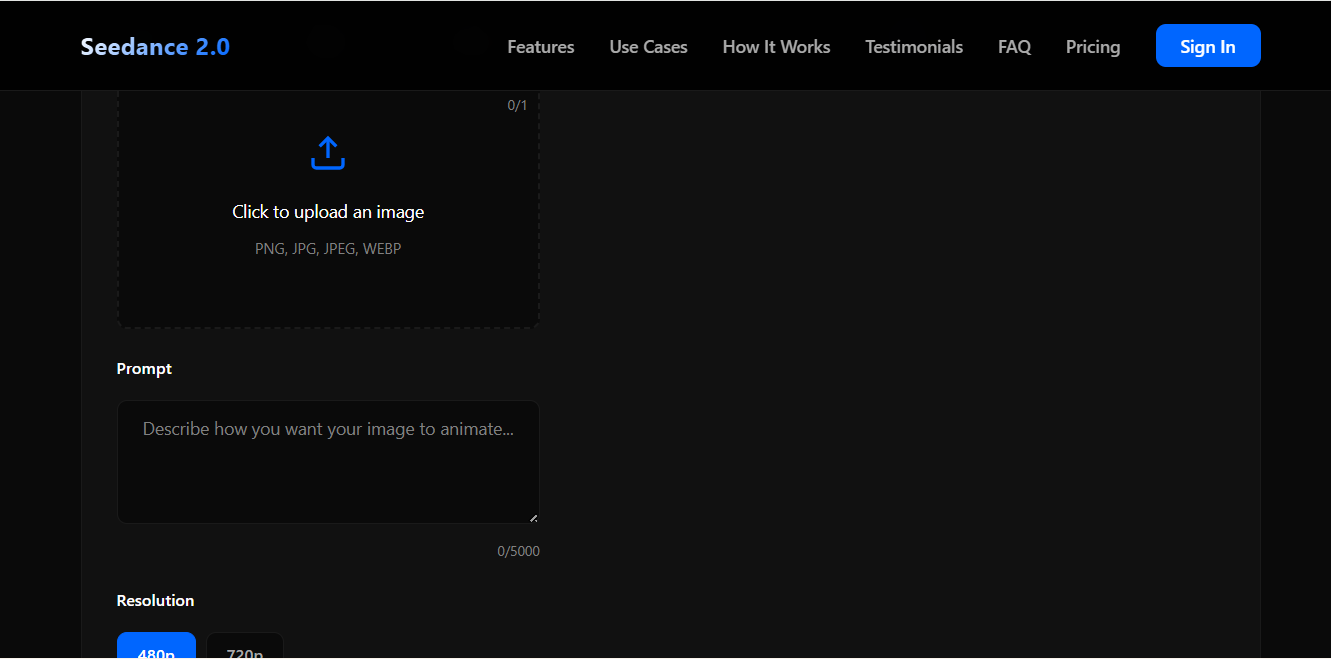The image size is (1331, 659).
Task: Go to Use Cases in navigation
Action: [x=648, y=47]
